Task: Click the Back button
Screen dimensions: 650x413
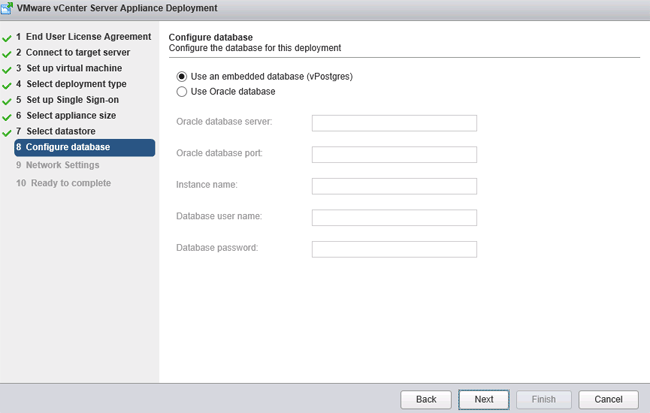Action: coord(426,399)
